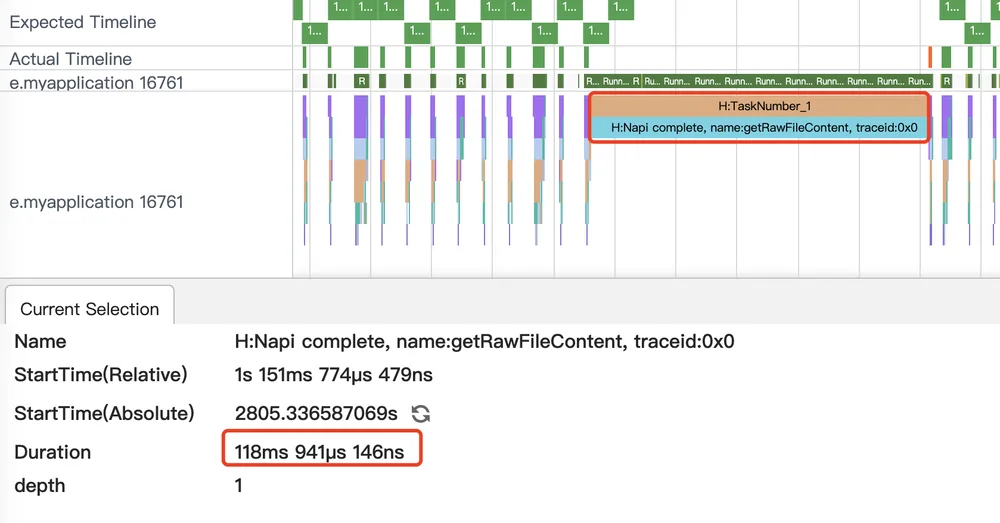Click the first 'R' runnable state block

click(362, 81)
